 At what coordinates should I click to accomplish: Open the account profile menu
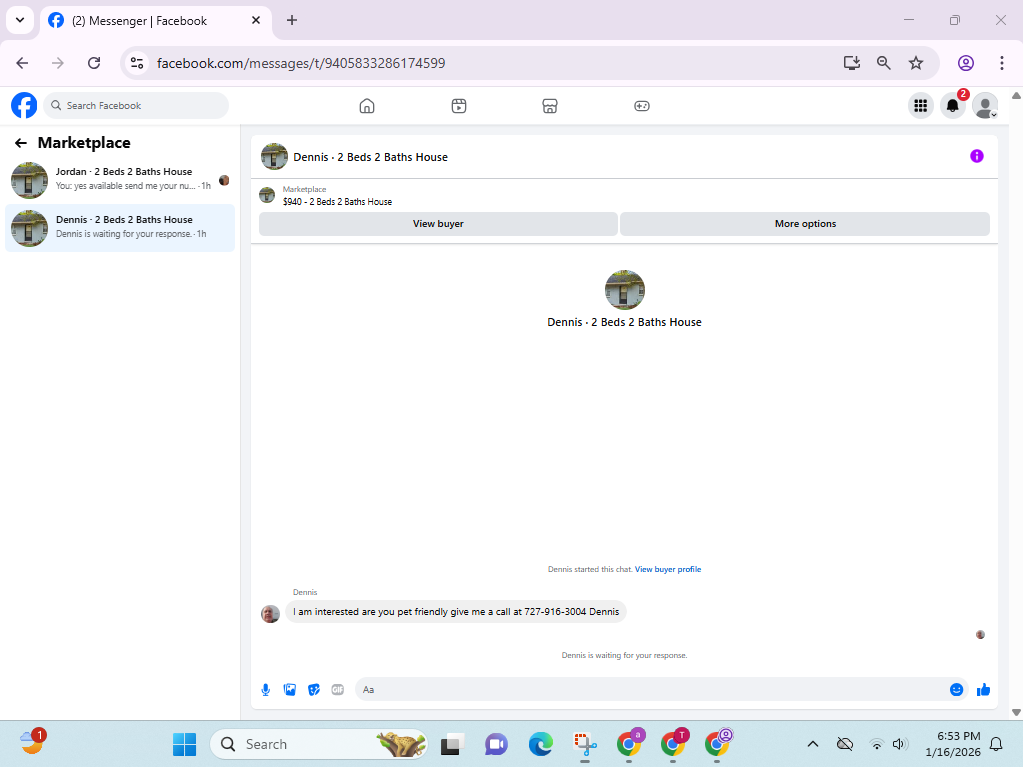coord(985,106)
